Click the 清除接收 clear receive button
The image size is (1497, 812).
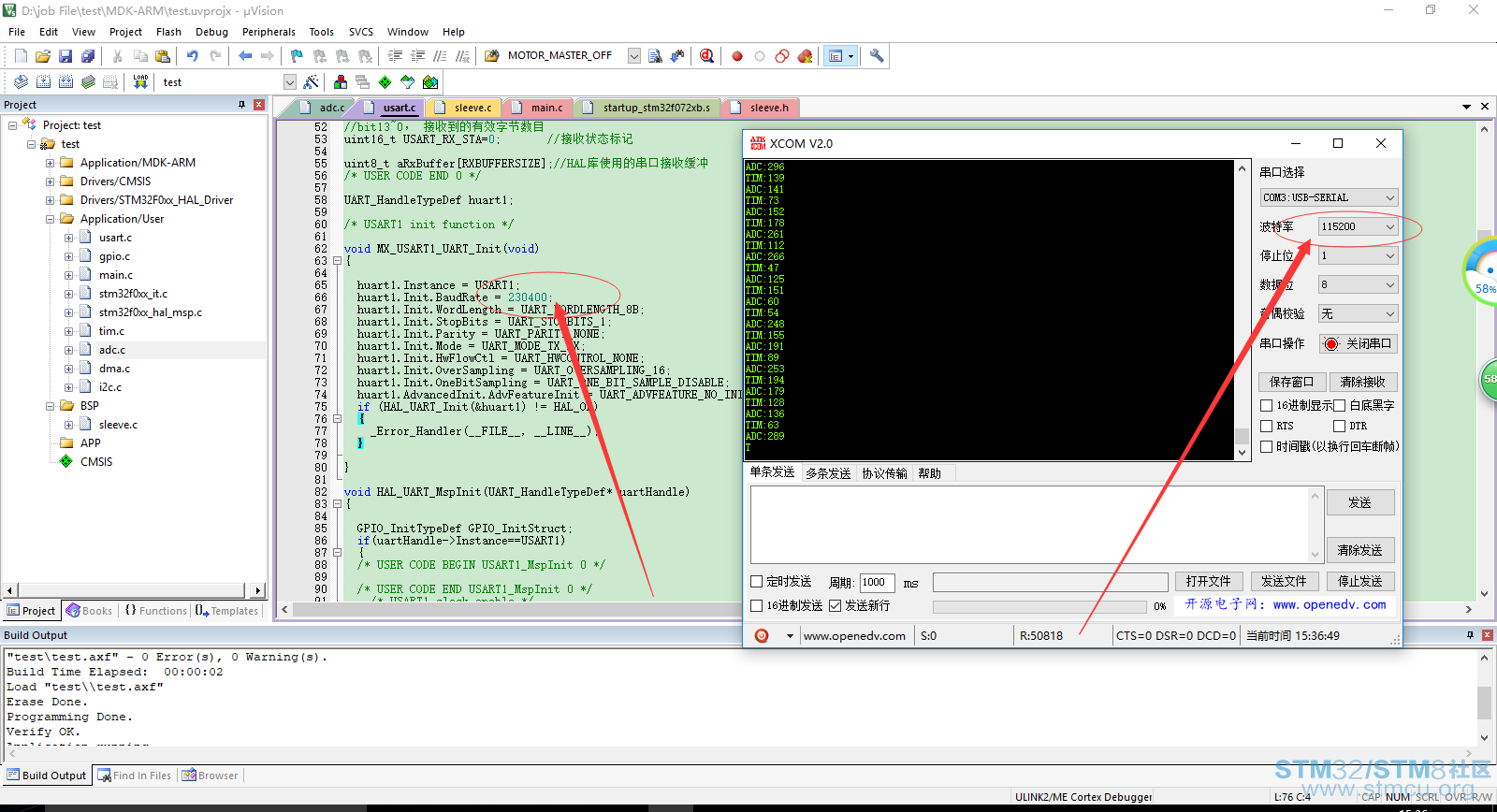1362,382
